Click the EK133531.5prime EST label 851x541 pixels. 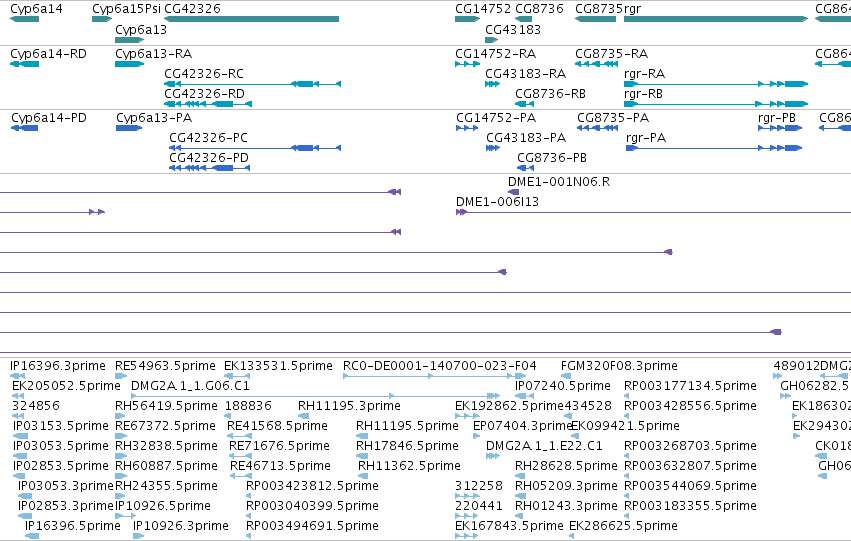(x=278, y=366)
